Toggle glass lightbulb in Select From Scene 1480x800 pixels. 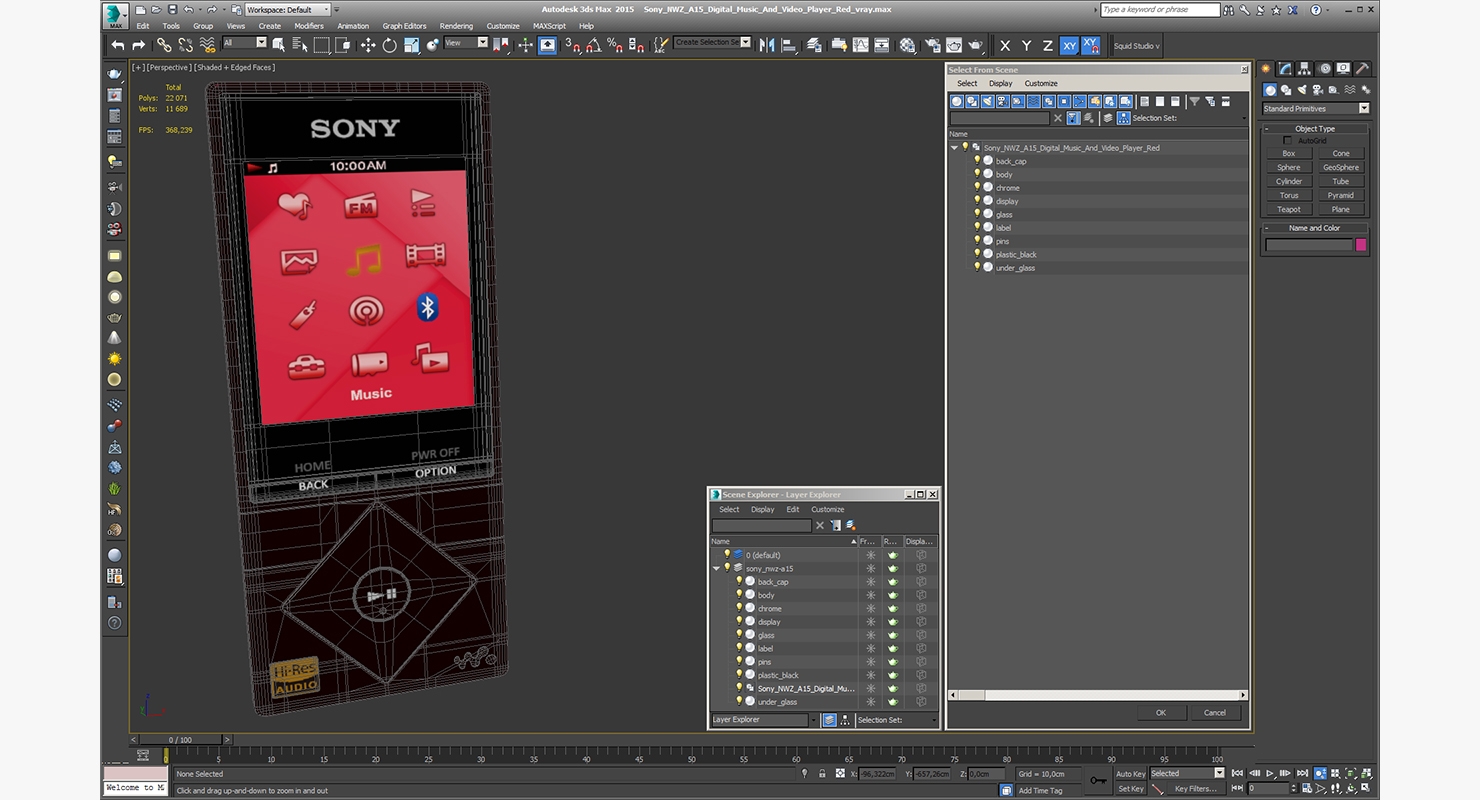point(977,214)
